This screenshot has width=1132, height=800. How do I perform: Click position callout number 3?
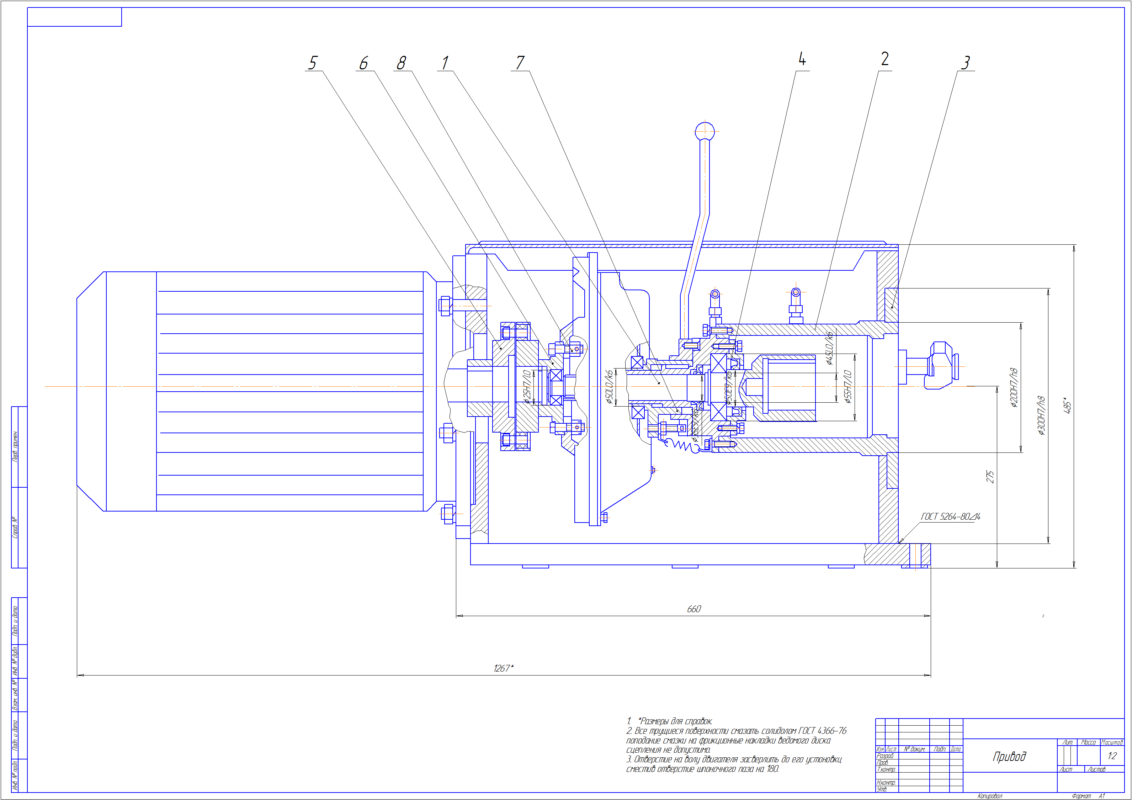(x=966, y=63)
